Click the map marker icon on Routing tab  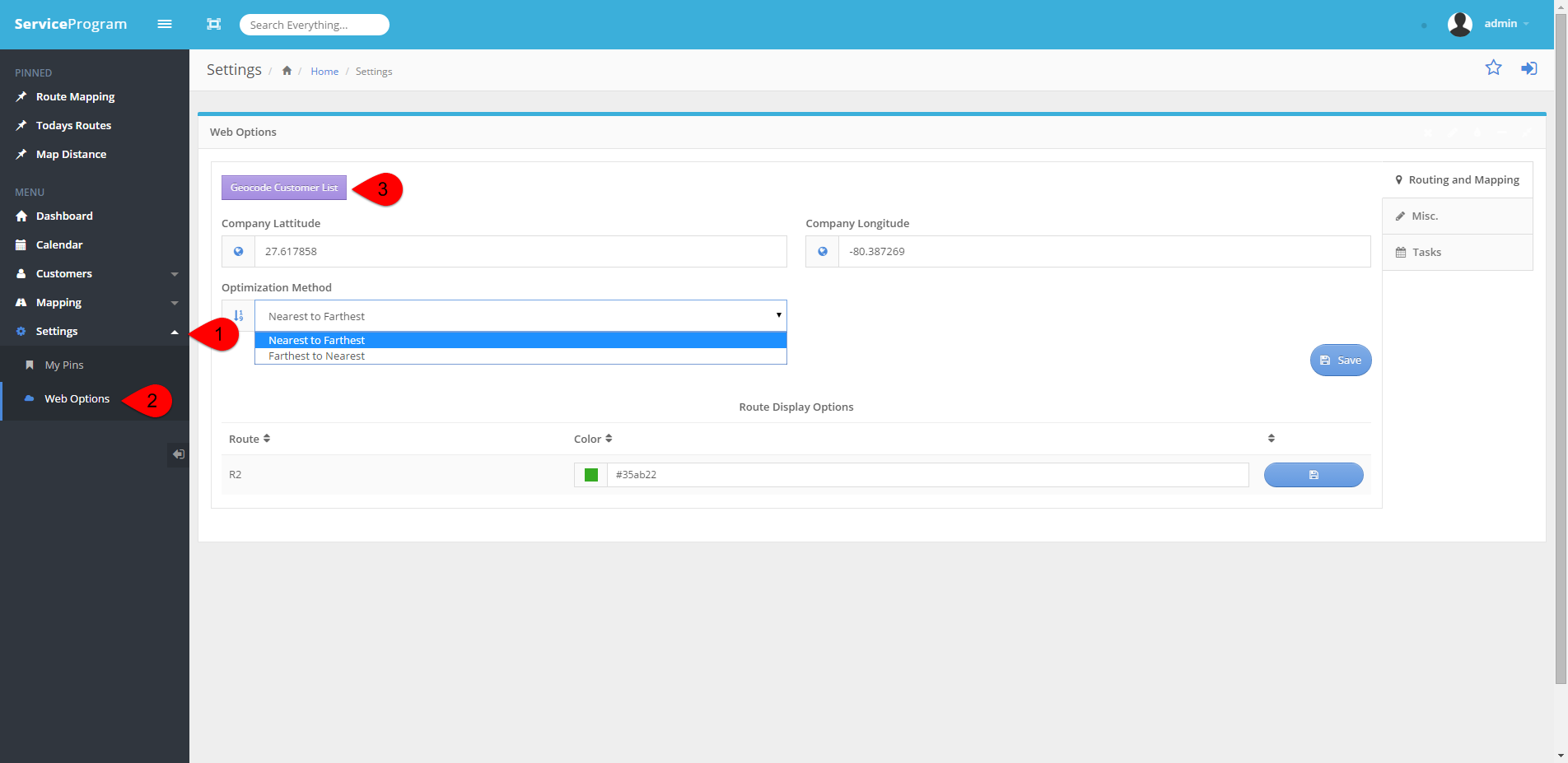pos(1398,179)
